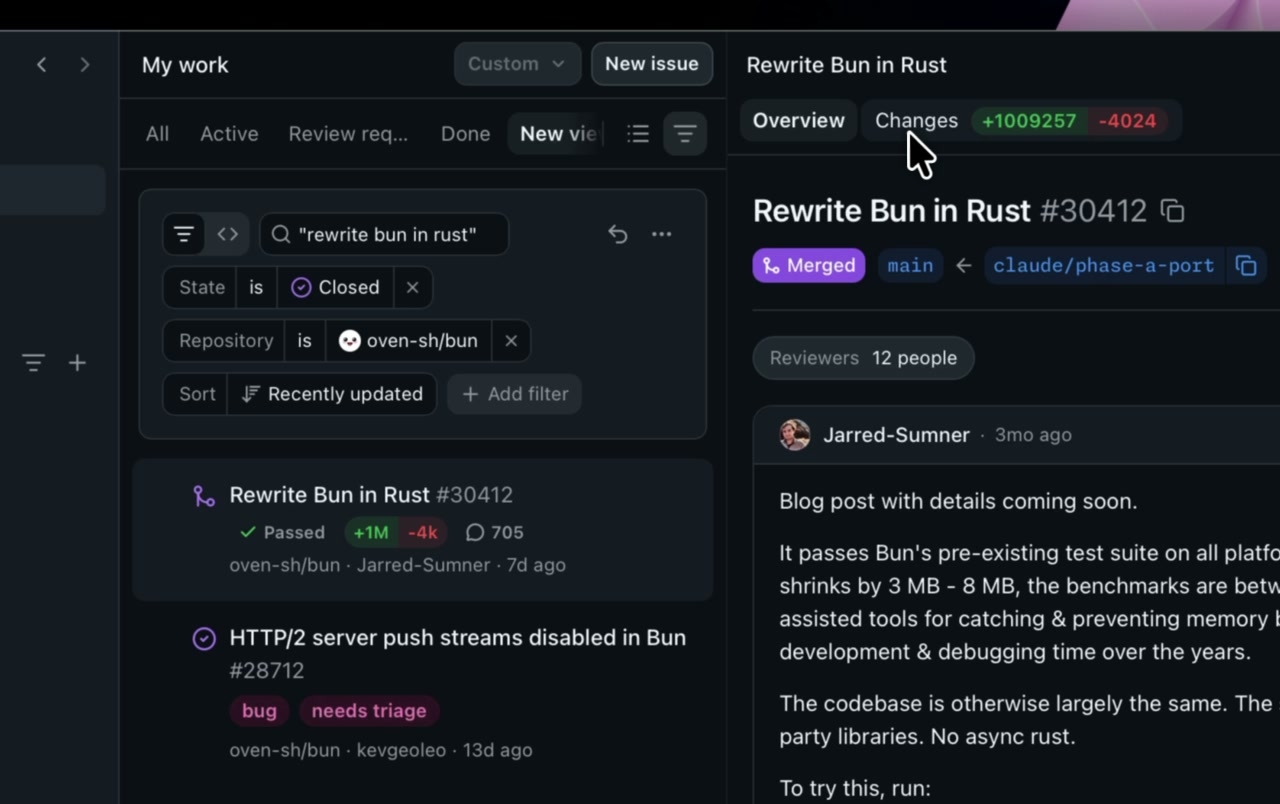Copy the pull request number #30412
1280x804 pixels.
pos(1172,211)
